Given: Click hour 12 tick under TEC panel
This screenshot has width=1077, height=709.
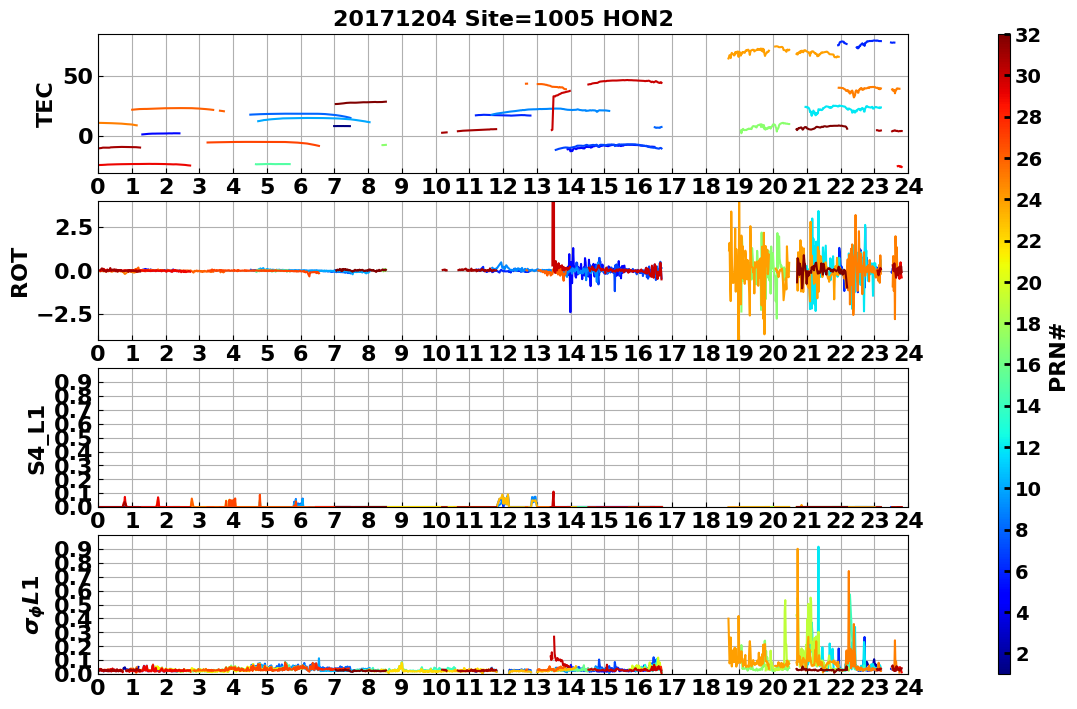Looking at the screenshot, I should 503,186.
